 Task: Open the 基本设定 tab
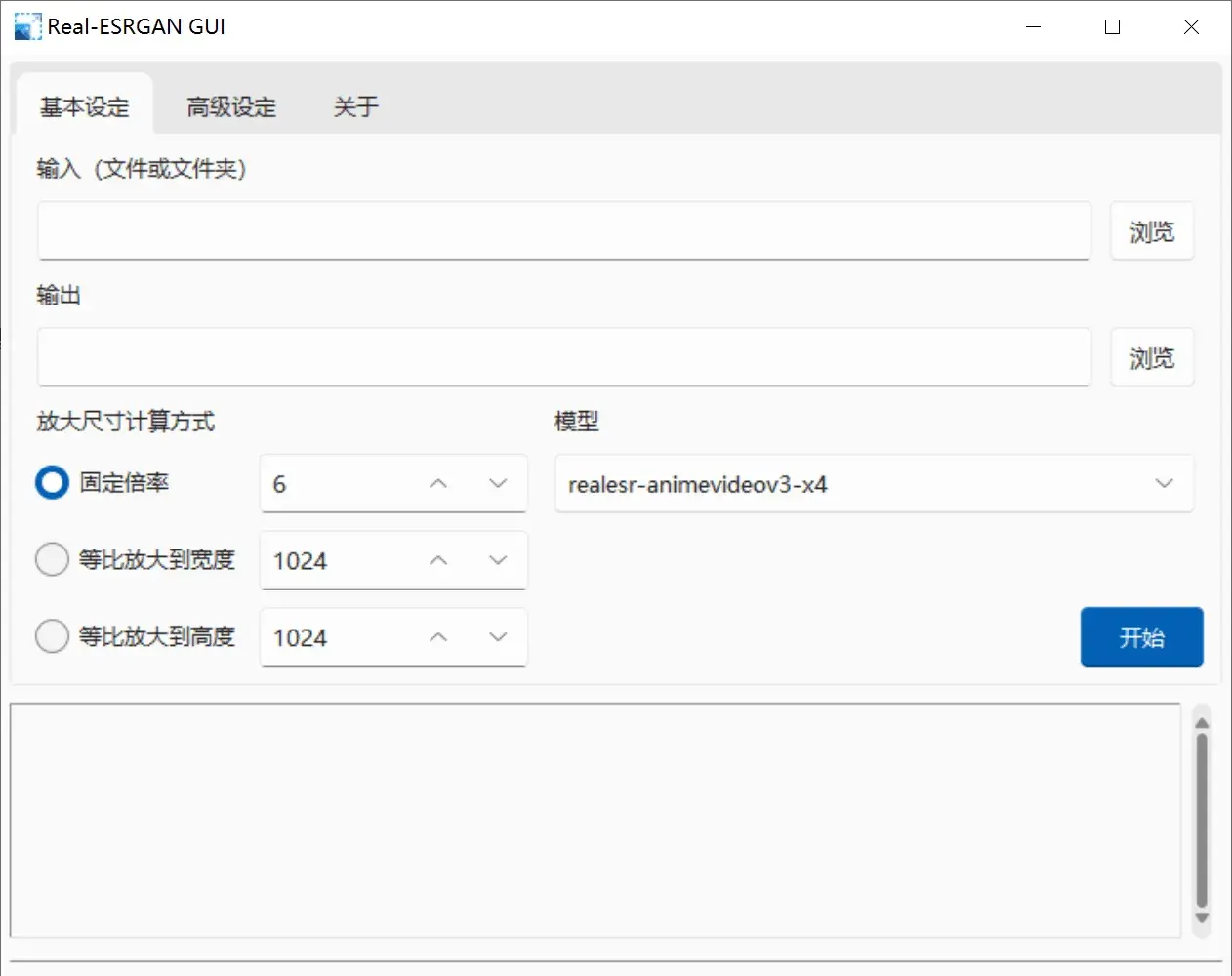85,105
